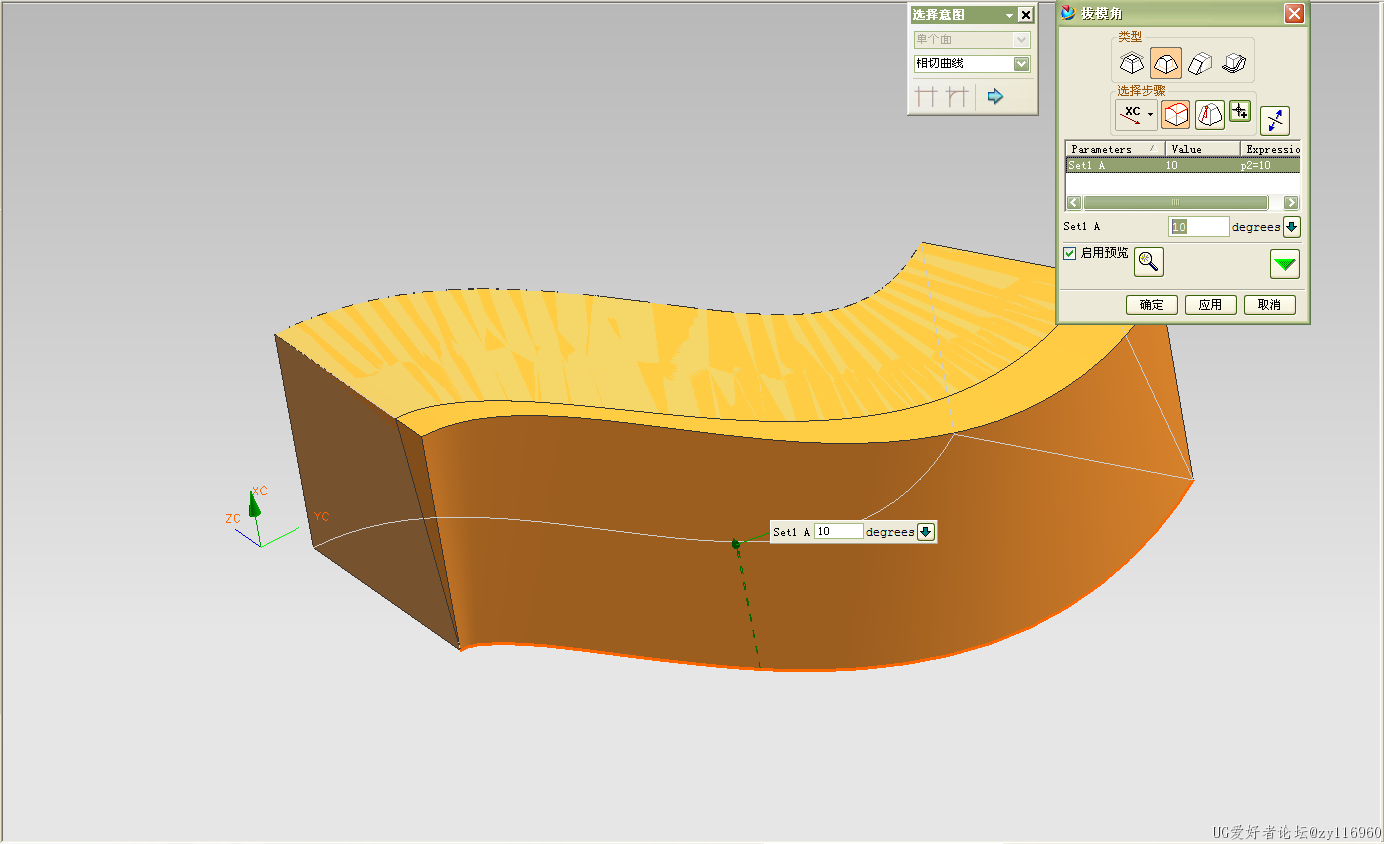
Task: Open the dialog's Set1 A degrees options arrow
Action: coord(1292,227)
